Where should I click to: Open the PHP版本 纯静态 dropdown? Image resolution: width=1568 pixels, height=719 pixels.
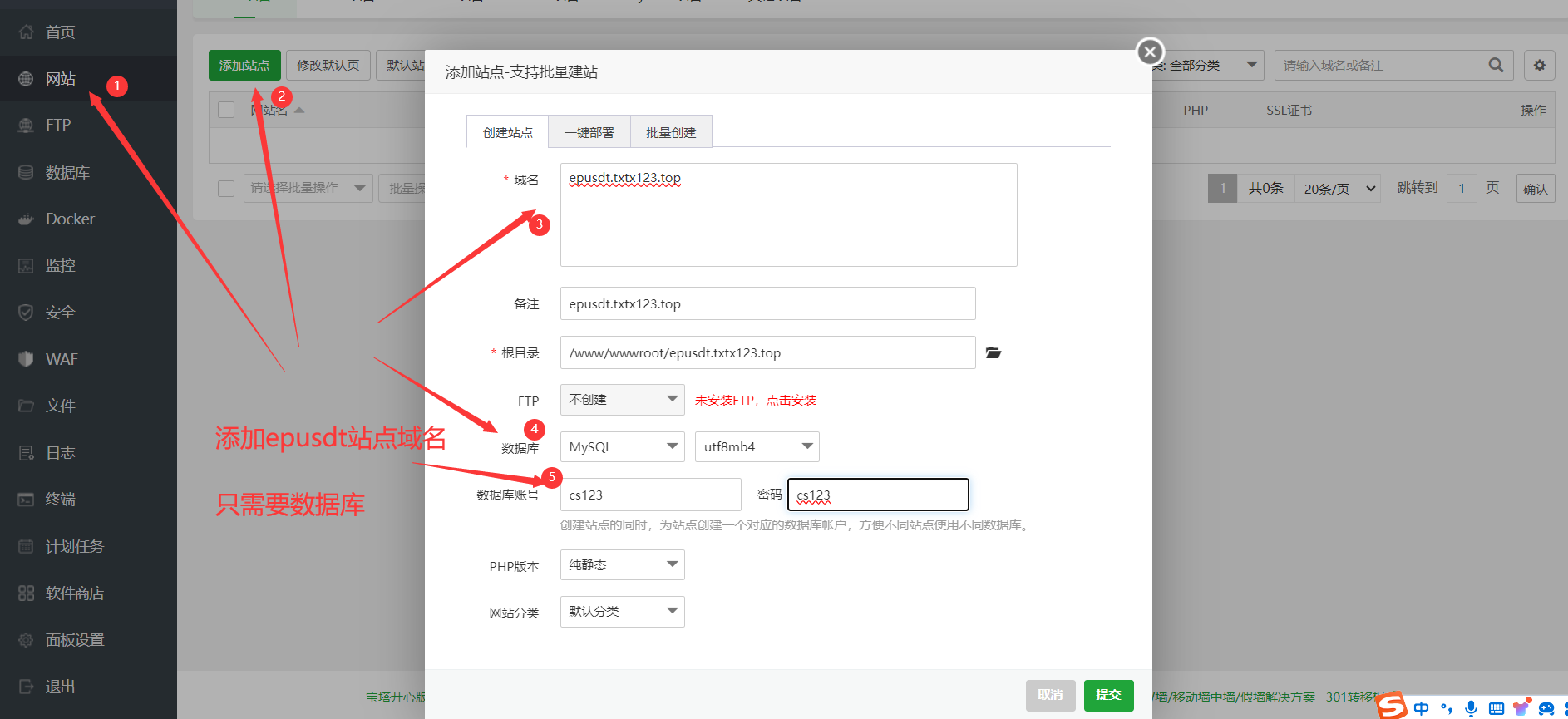coord(623,565)
